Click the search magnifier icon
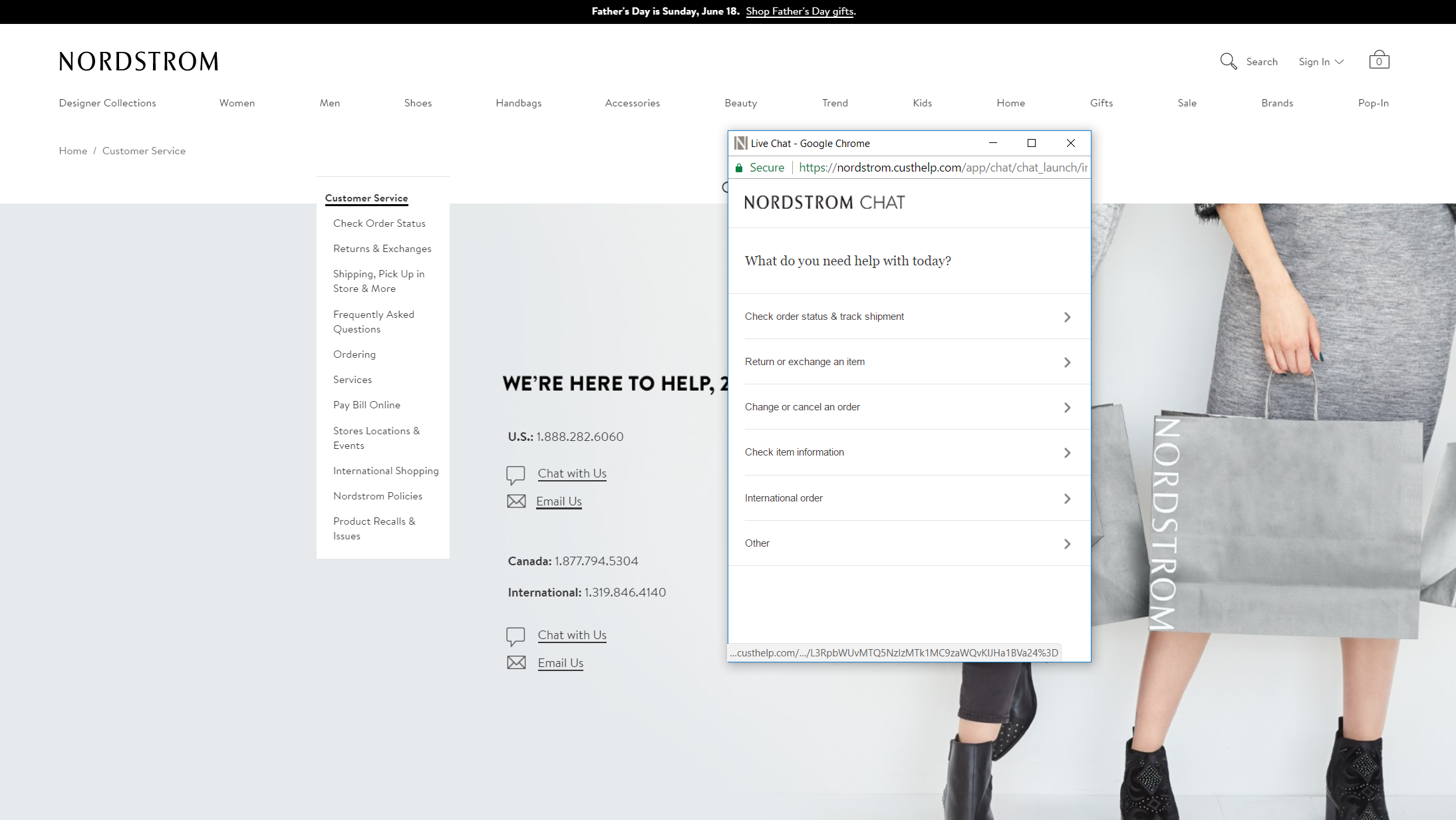1456x820 pixels. coord(1228,61)
